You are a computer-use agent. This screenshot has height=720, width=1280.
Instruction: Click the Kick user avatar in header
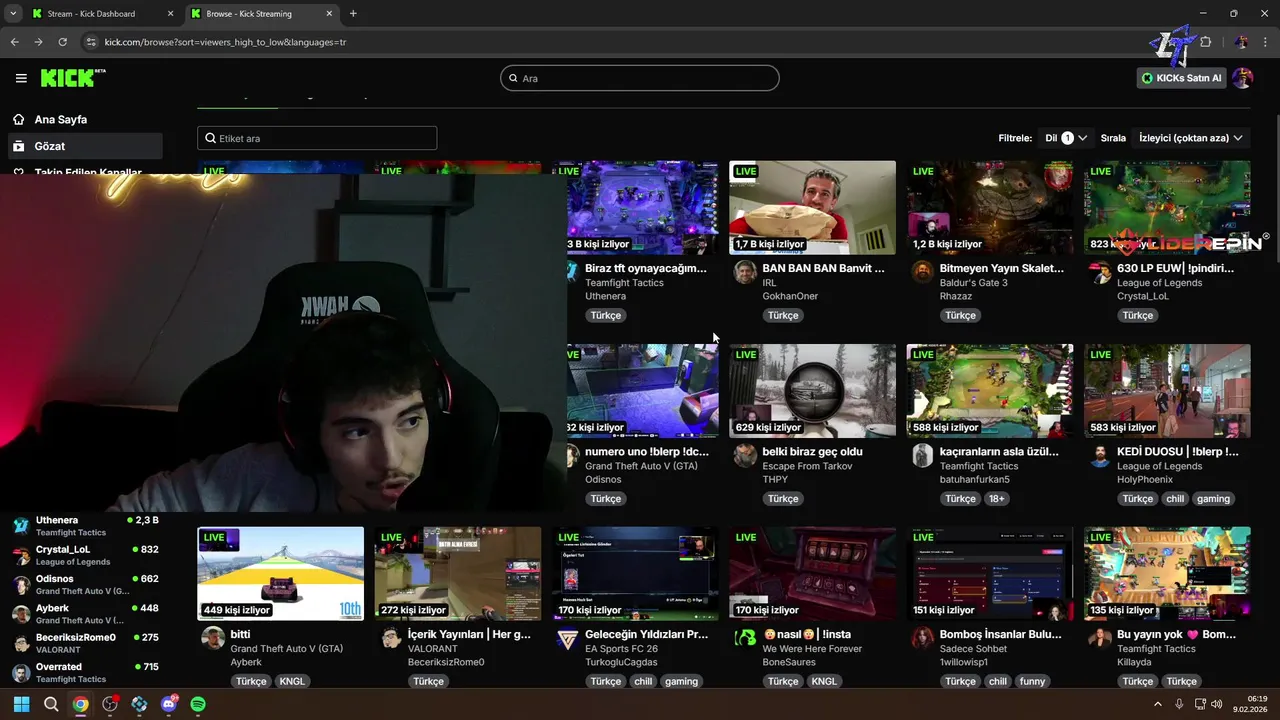point(1242,78)
